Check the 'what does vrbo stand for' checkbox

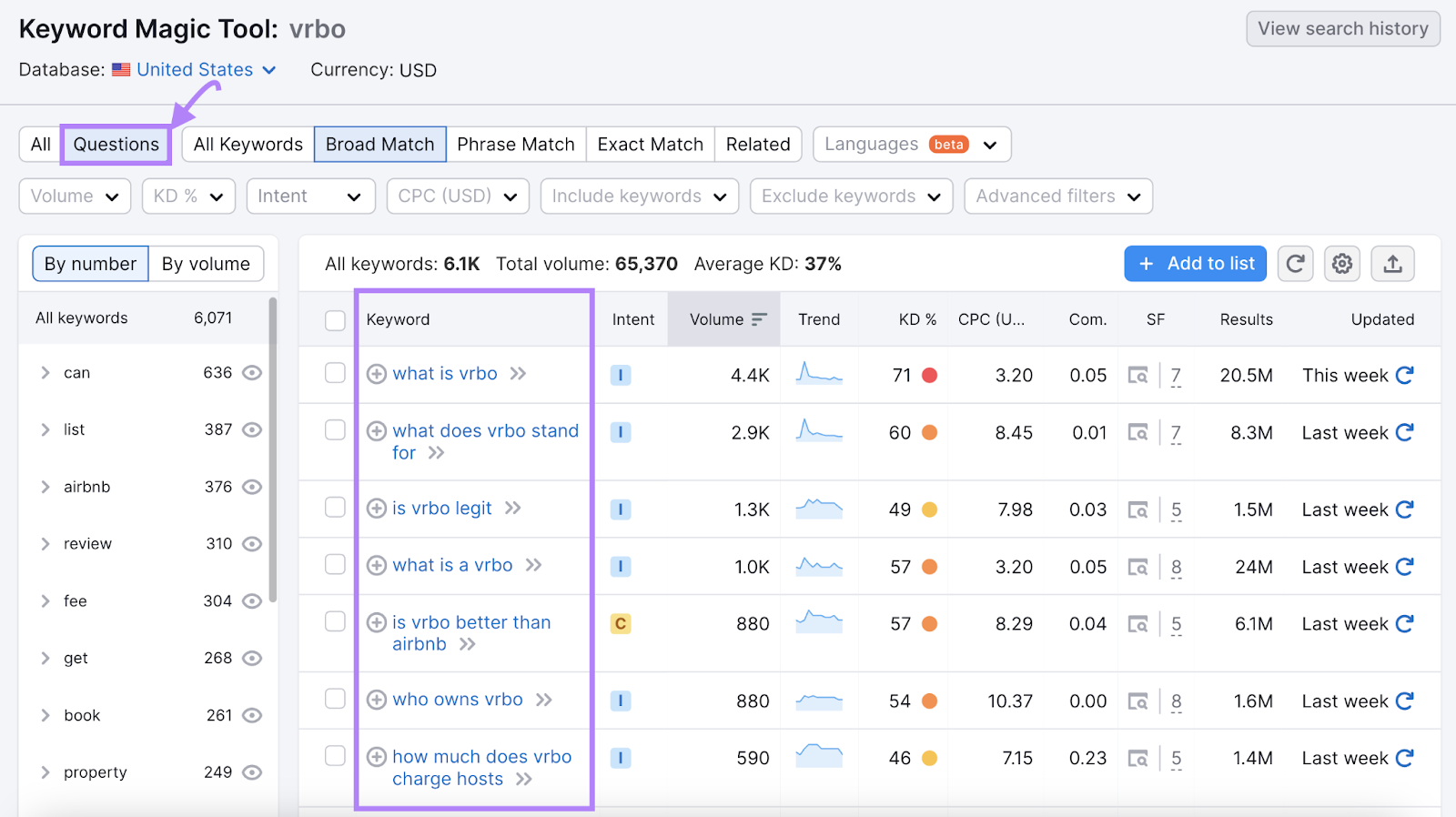(335, 430)
